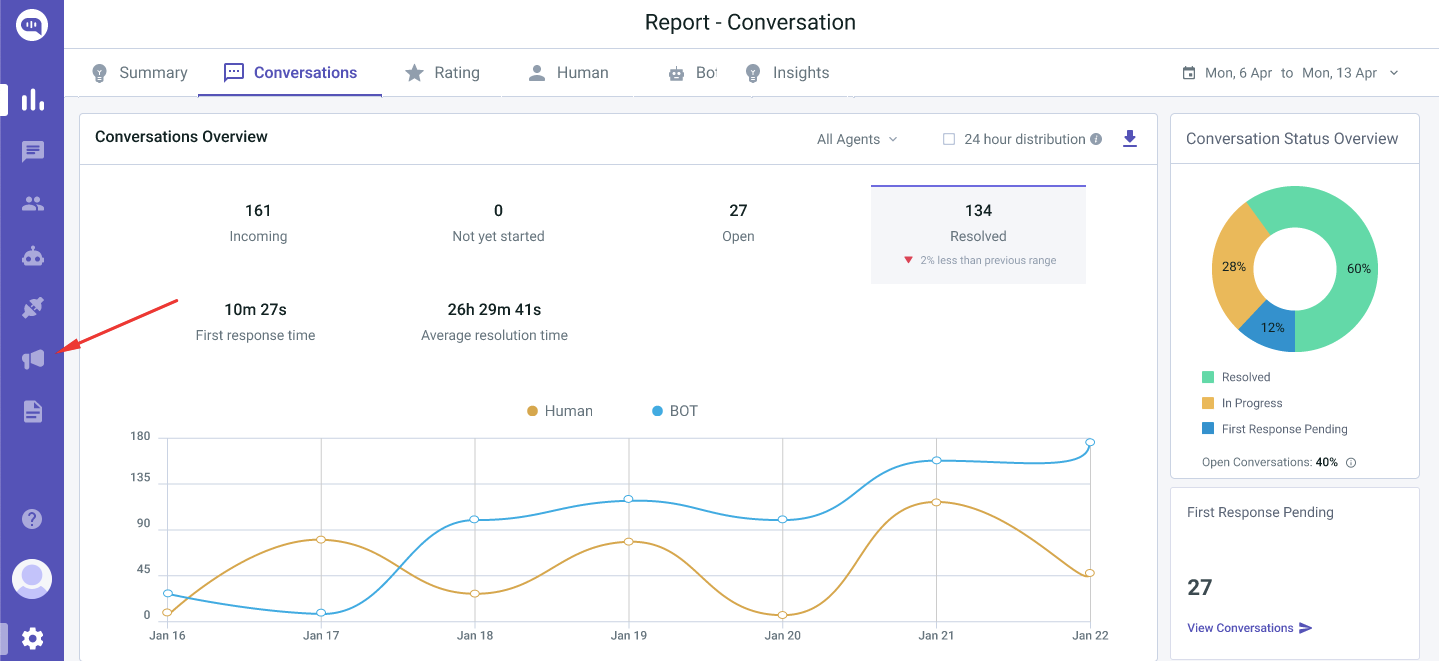Switch to the Rating tab
Viewport: 1439px width, 661px height.
coord(443,72)
